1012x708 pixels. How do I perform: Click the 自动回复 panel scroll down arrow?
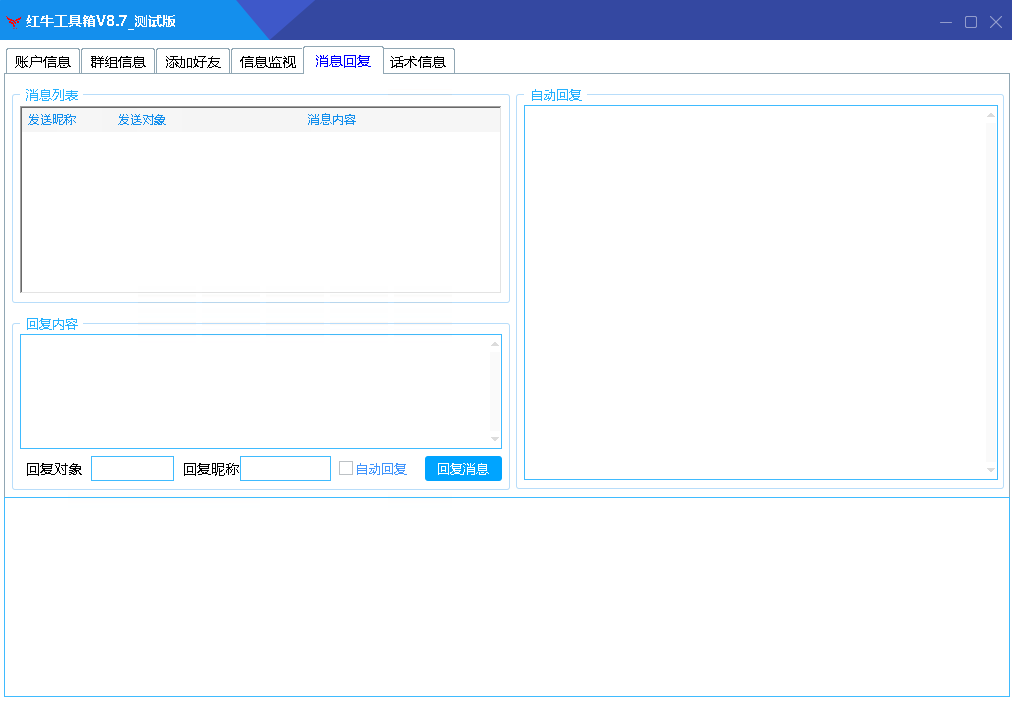point(991,470)
